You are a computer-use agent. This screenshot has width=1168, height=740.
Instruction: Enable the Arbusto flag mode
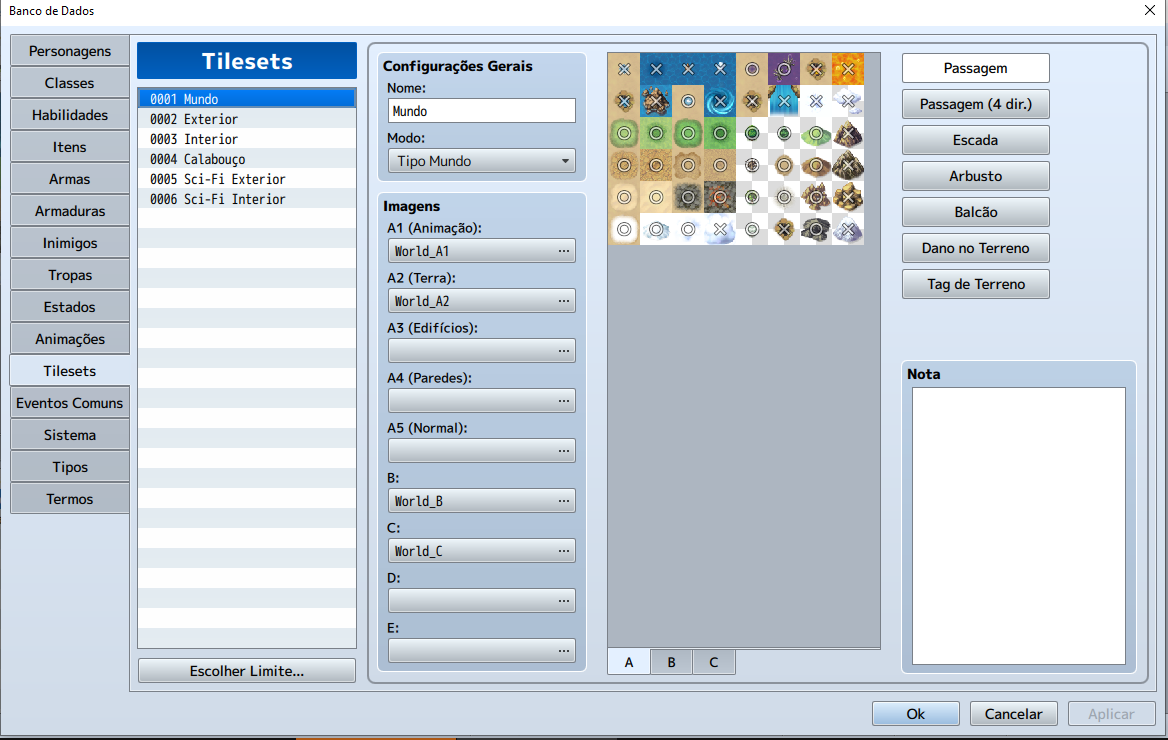975,176
